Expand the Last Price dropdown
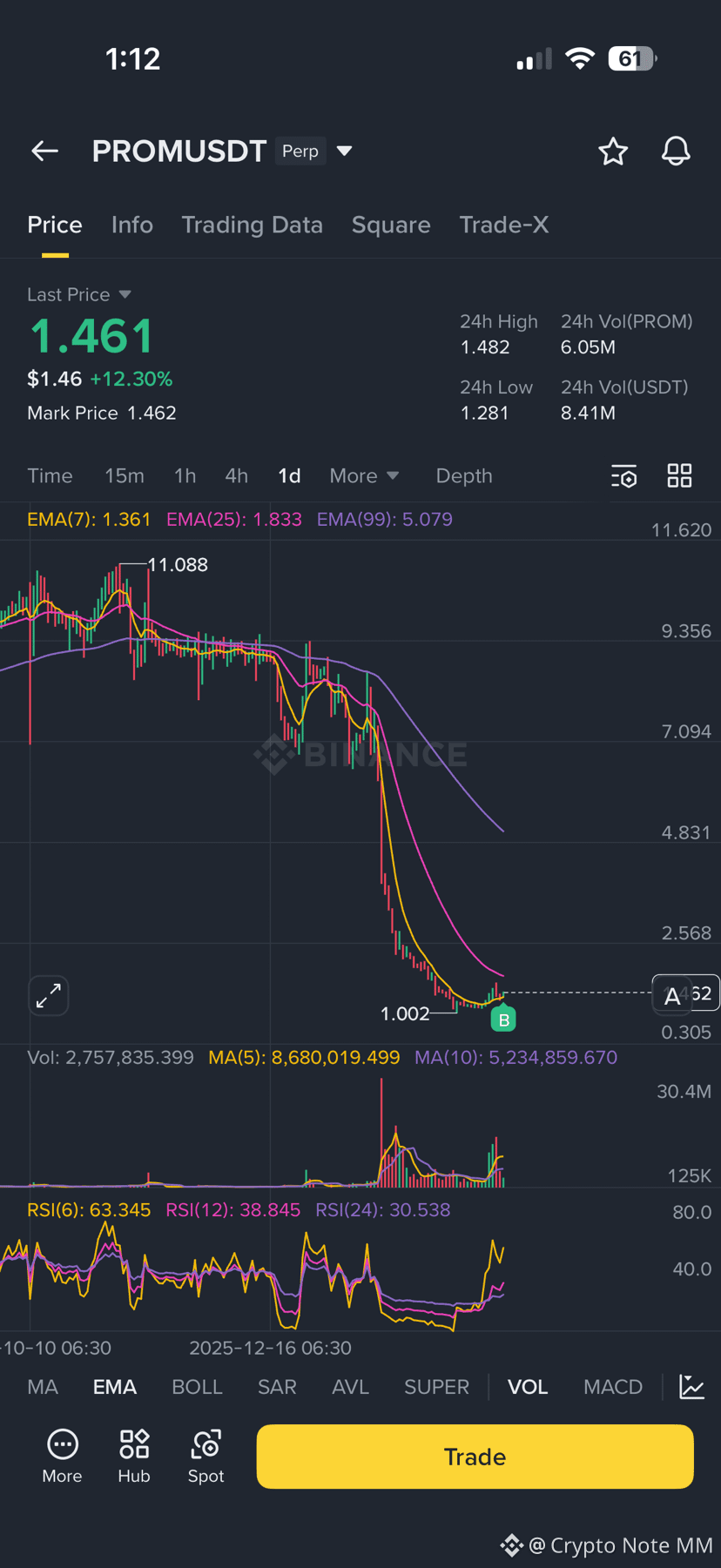This screenshot has height=1568, width=721. (125, 294)
